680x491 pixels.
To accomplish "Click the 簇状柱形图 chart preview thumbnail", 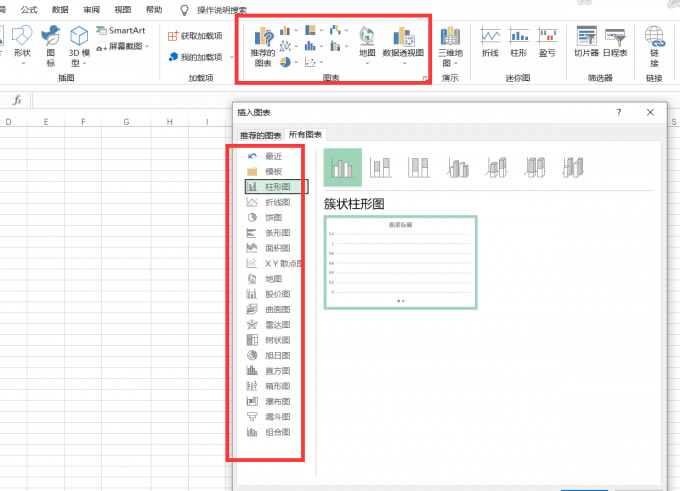I will [400, 262].
